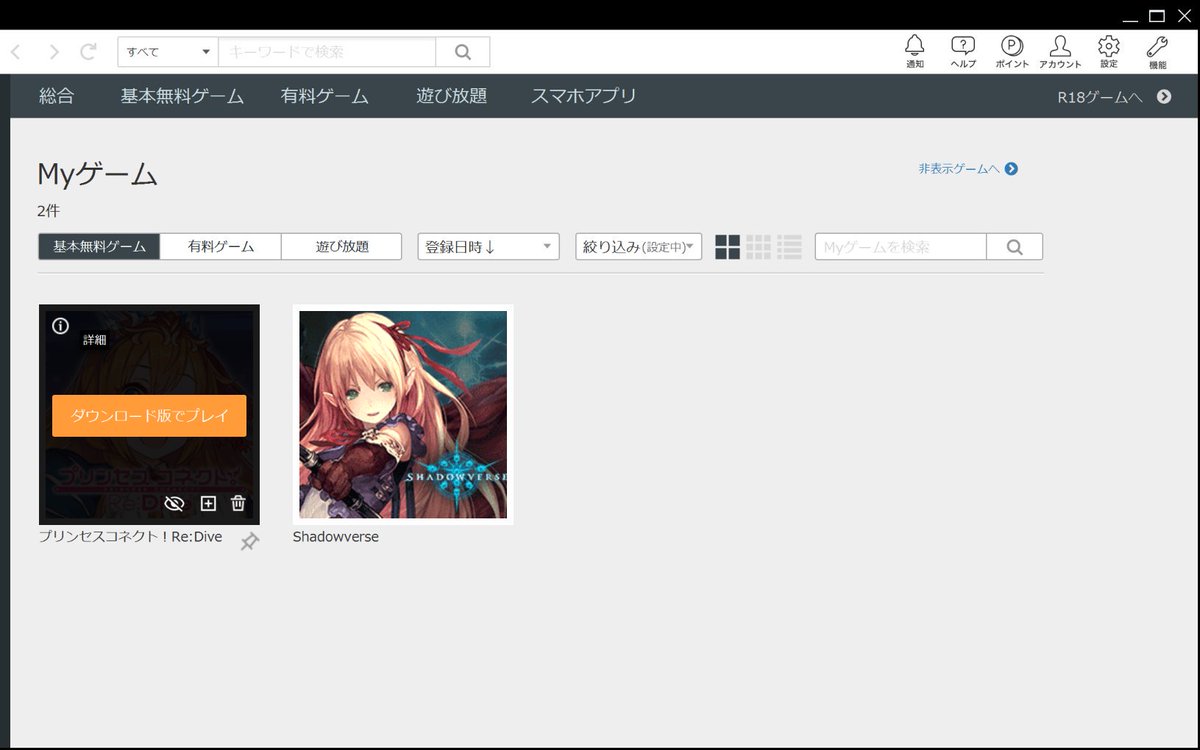Open the すべて search category dropdown
This screenshot has height=750, width=1200.
[x=168, y=52]
